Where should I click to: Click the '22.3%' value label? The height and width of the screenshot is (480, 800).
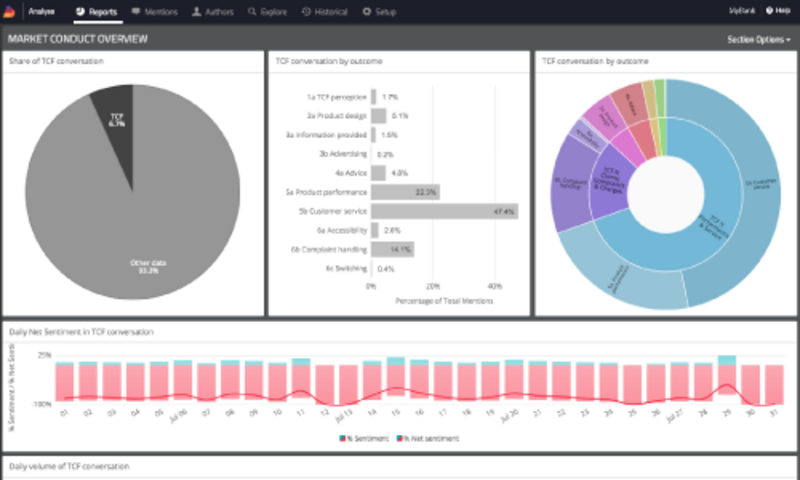coord(426,192)
